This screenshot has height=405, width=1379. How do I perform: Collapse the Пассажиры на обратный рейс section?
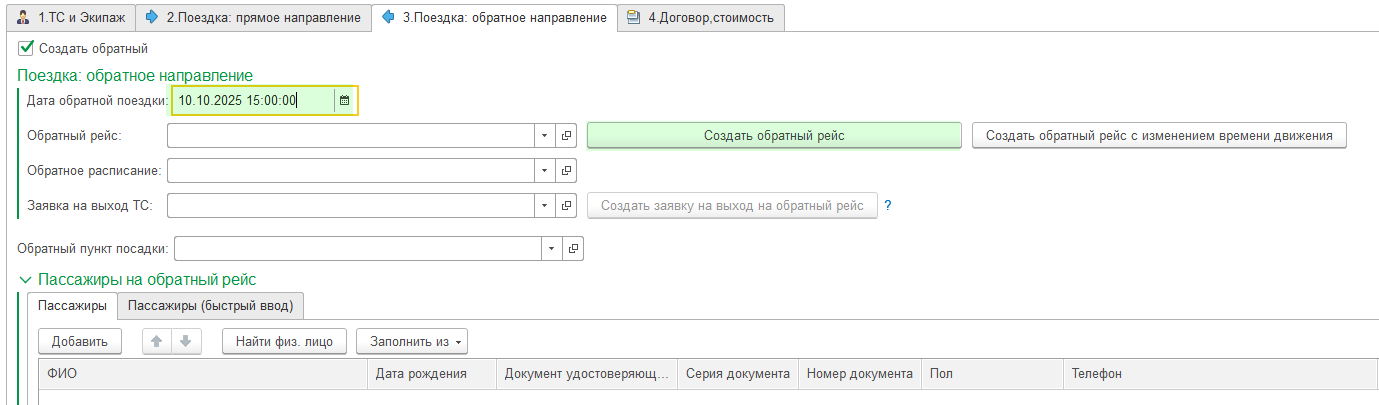[x=24, y=280]
